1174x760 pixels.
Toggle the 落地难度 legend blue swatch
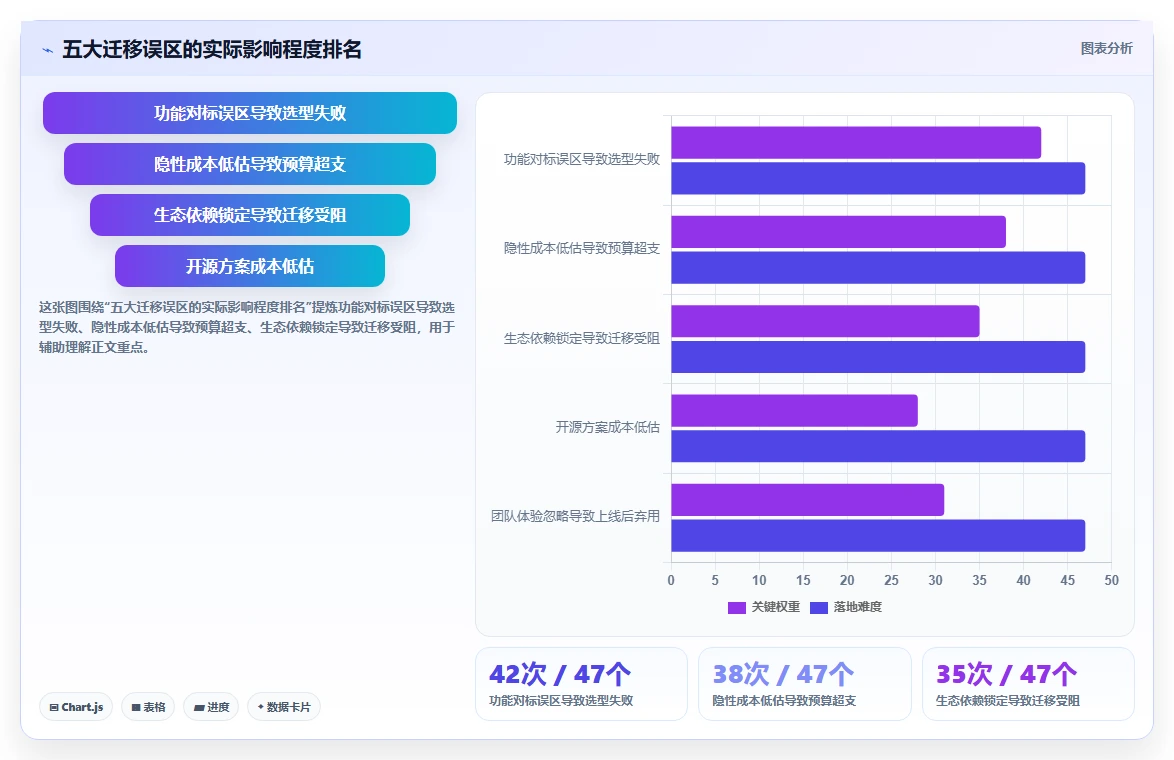[x=818, y=607]
